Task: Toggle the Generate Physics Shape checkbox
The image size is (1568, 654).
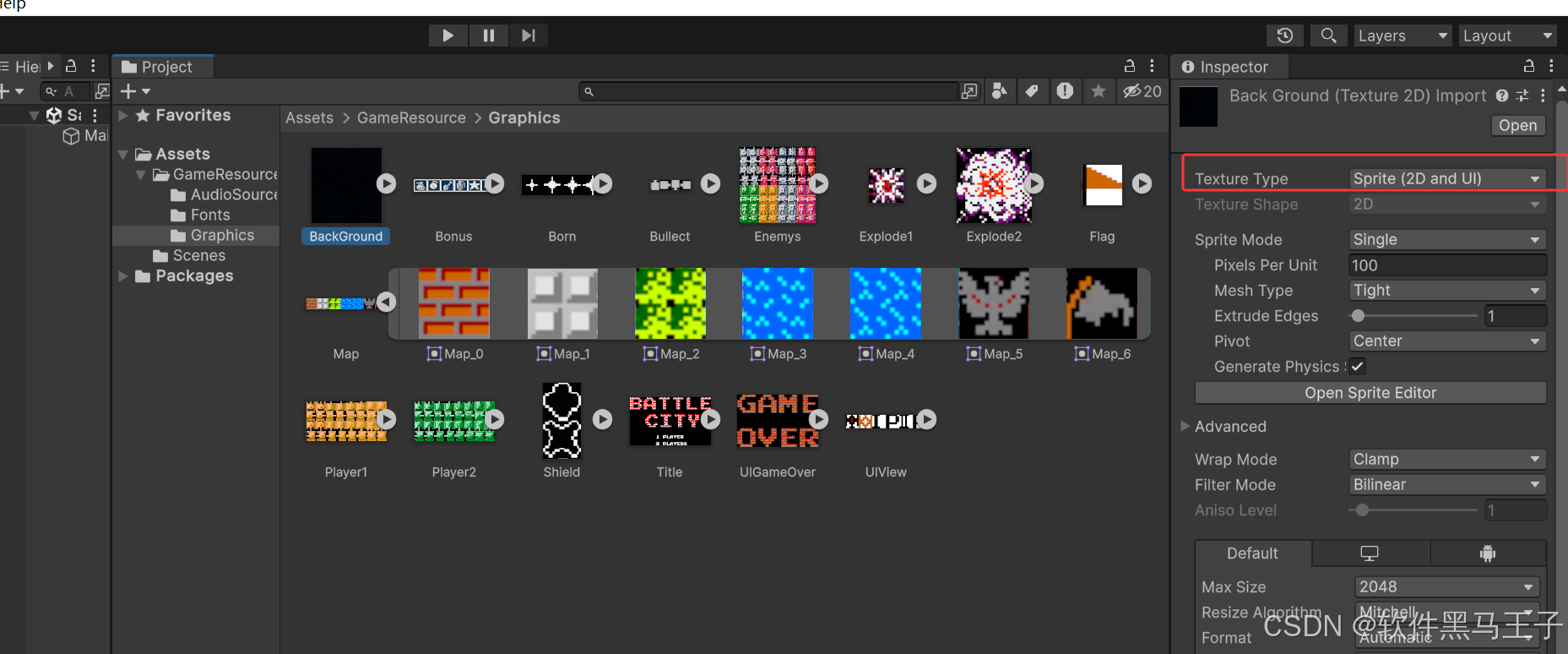Action: click(x=1358, y=367)
